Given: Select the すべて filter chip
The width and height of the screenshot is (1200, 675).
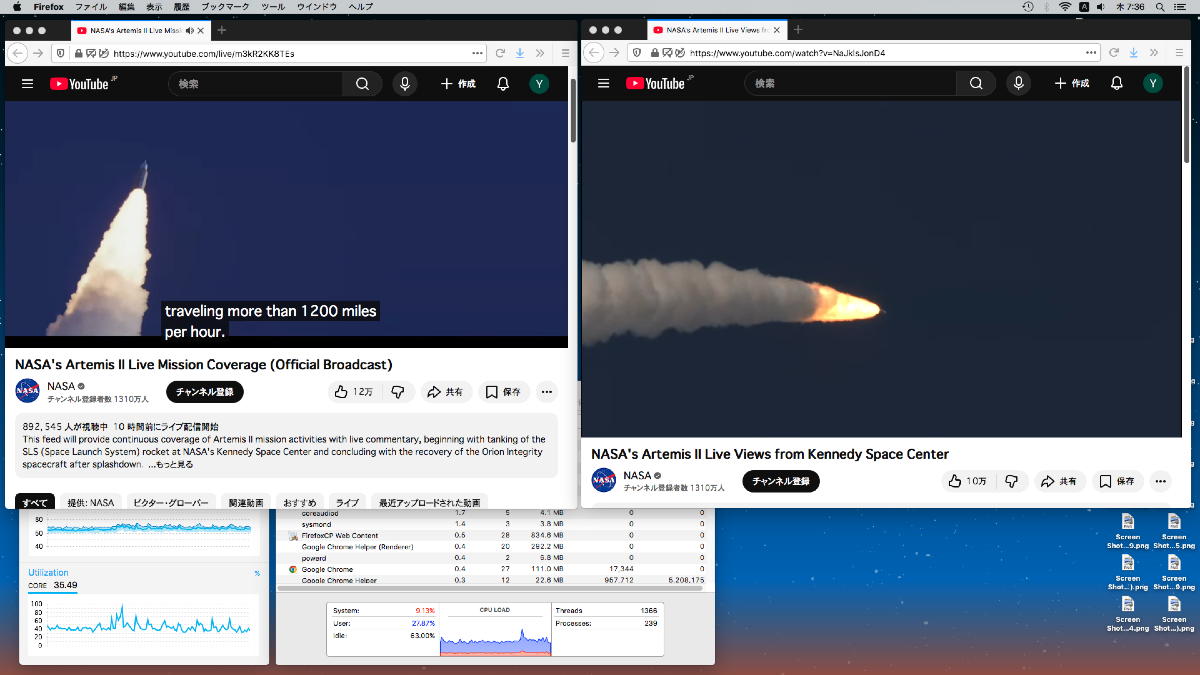Looking at the screenshot, I should point(35,503).
